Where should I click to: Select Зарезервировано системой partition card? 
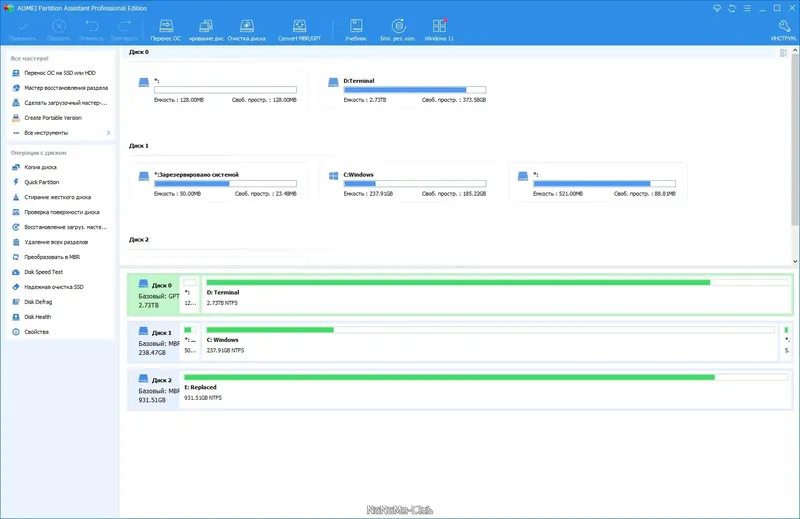click(x=219, y=183)
